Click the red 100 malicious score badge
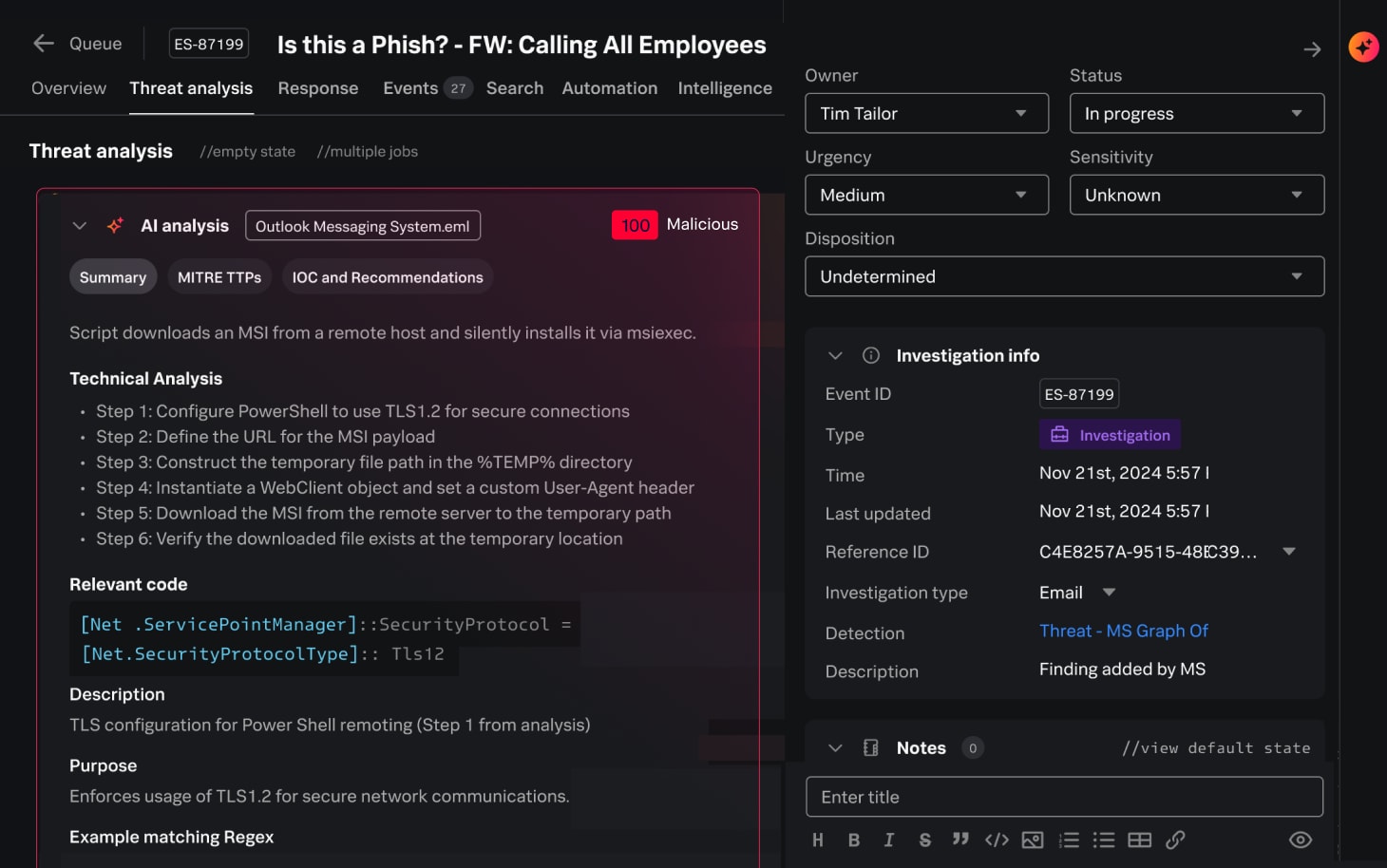 click(635, 225)
